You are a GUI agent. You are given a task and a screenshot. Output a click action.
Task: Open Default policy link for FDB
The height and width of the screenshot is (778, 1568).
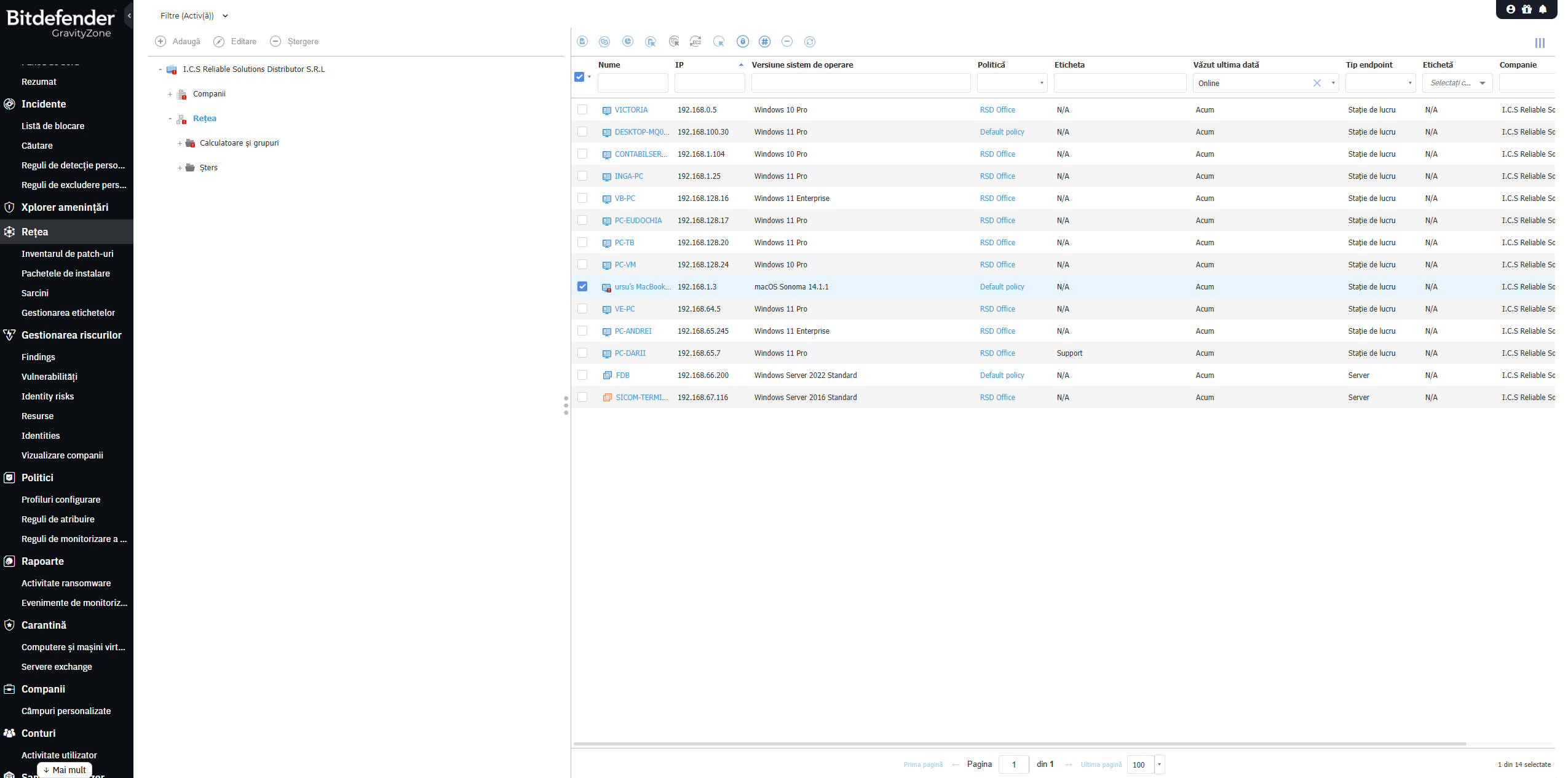coord(1002,375)
